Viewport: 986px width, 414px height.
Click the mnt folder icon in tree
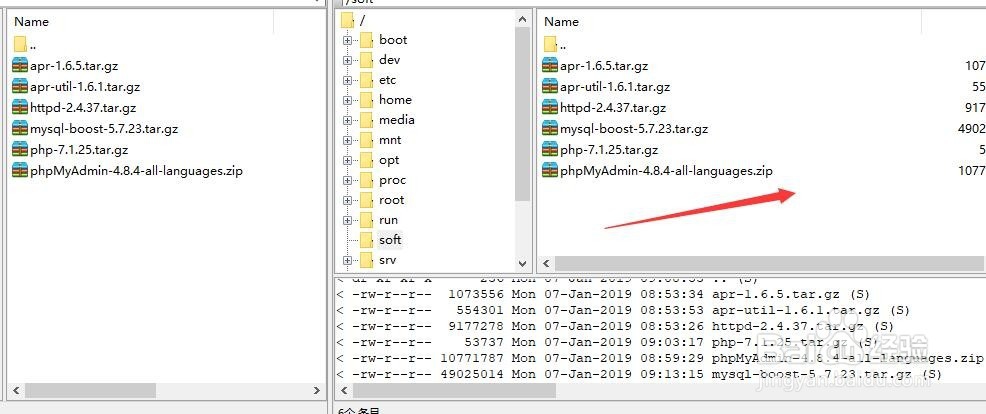(367, 140)
